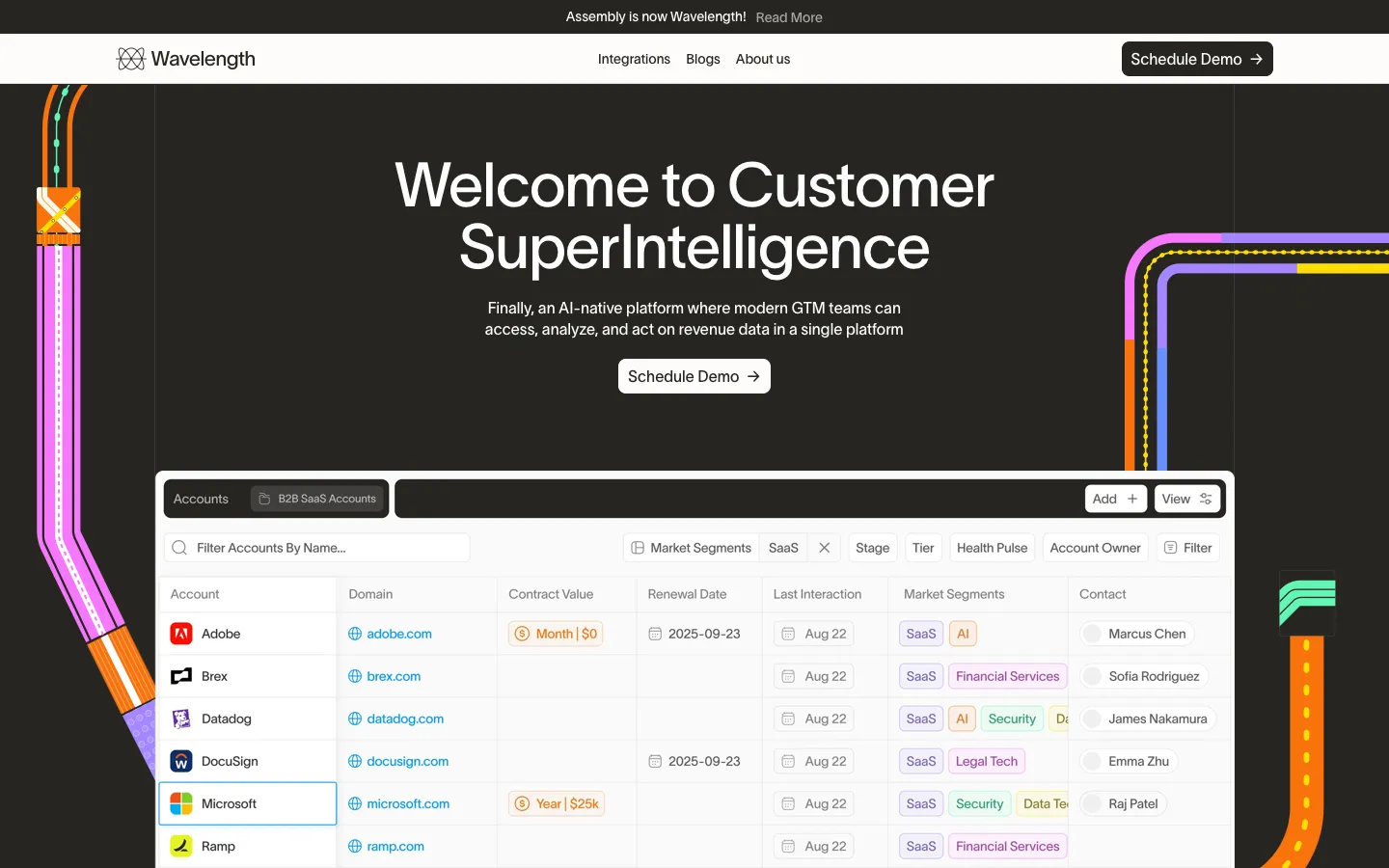Click the brex.com domain link
Image resolution: width=1389 pixels, height=868 pixels.
394,676
